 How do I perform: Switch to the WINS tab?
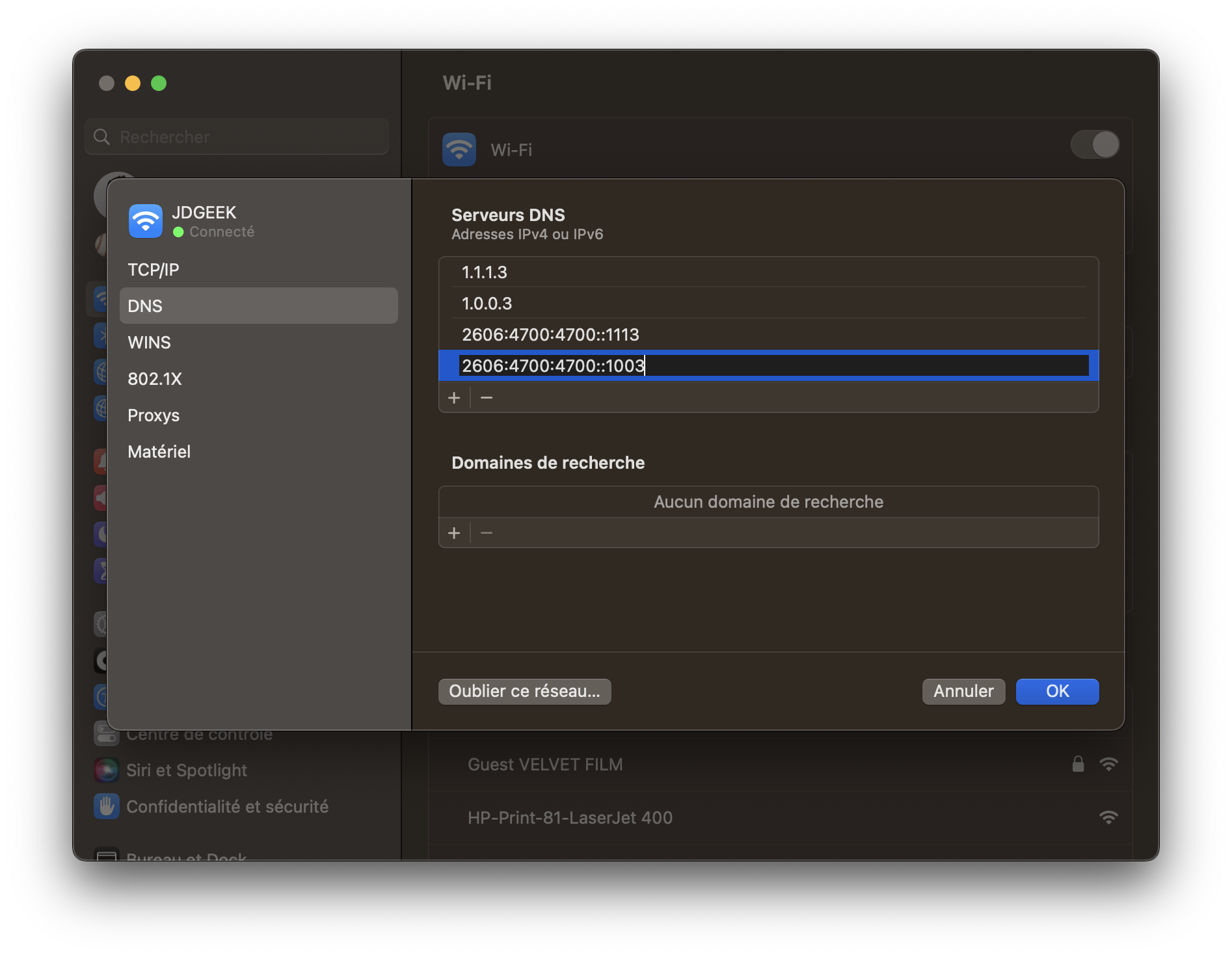click(259, 343)
